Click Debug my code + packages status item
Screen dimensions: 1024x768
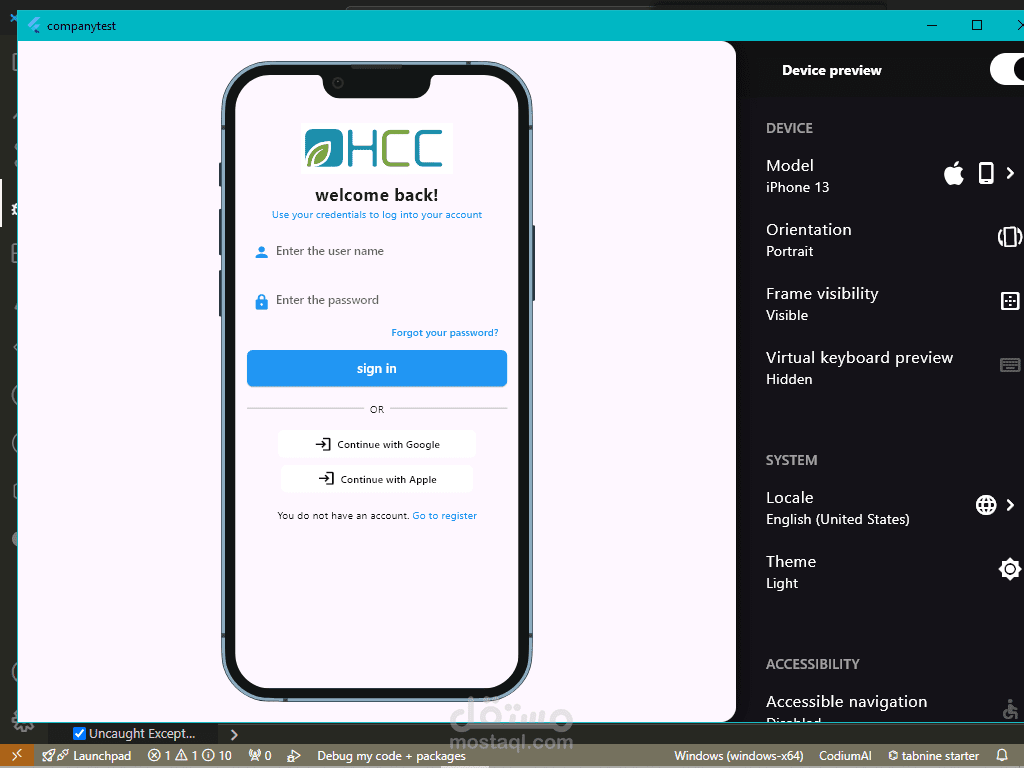(391, 756)
